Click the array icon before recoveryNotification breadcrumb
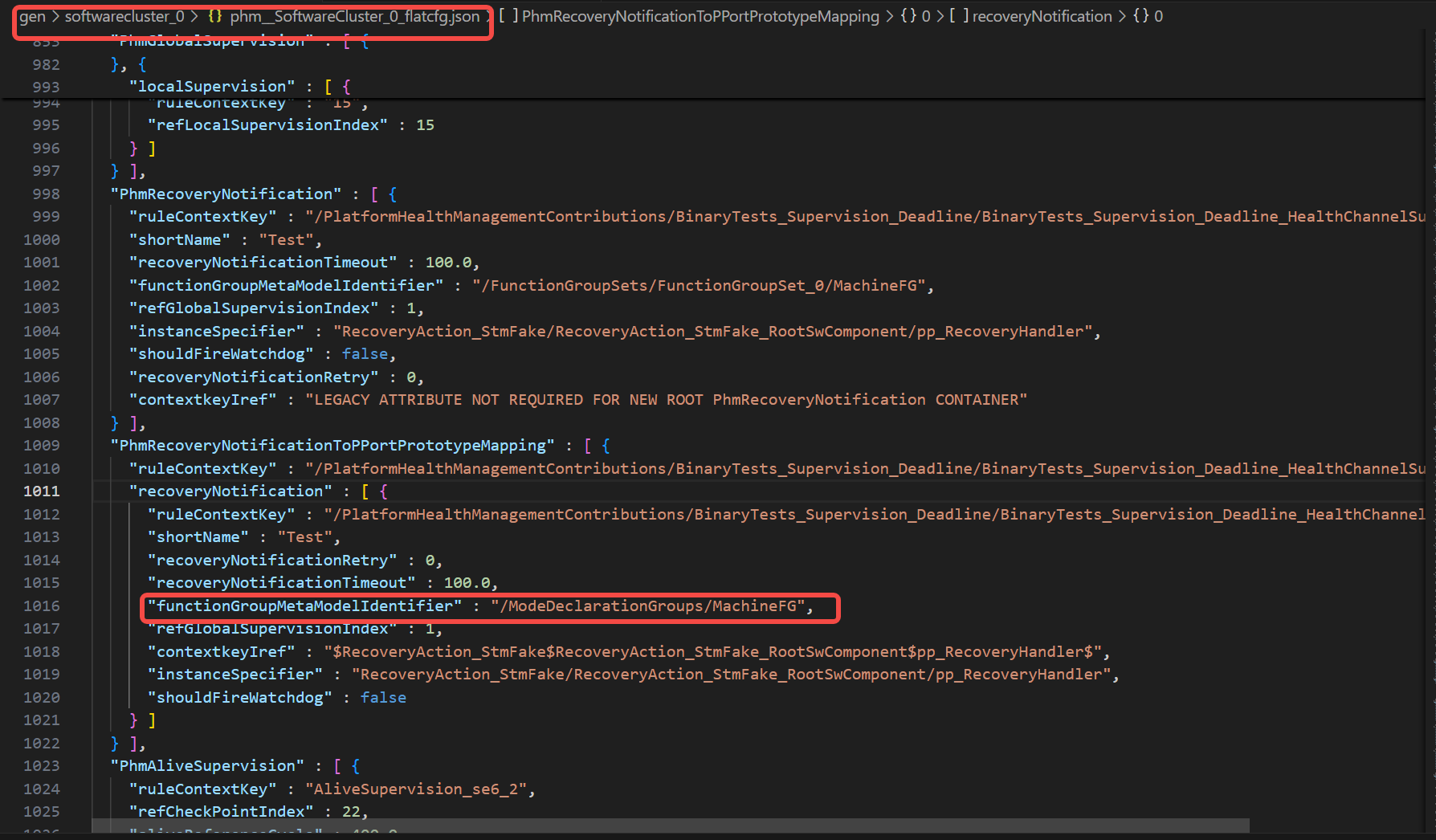 (959, 16)
